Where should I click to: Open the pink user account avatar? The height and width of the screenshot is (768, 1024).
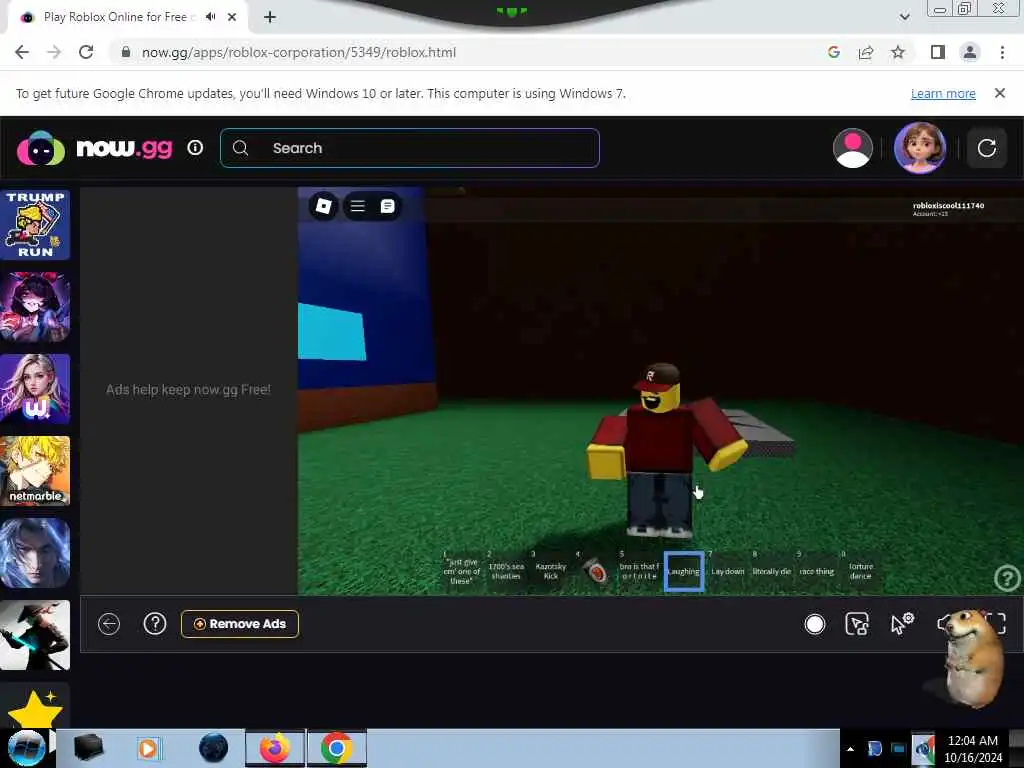tap(852, 148)
